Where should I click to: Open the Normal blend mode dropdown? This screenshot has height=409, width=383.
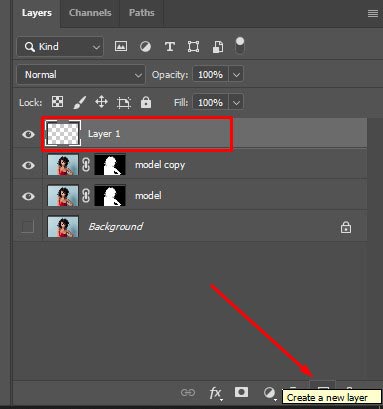[x=81, y=74]
